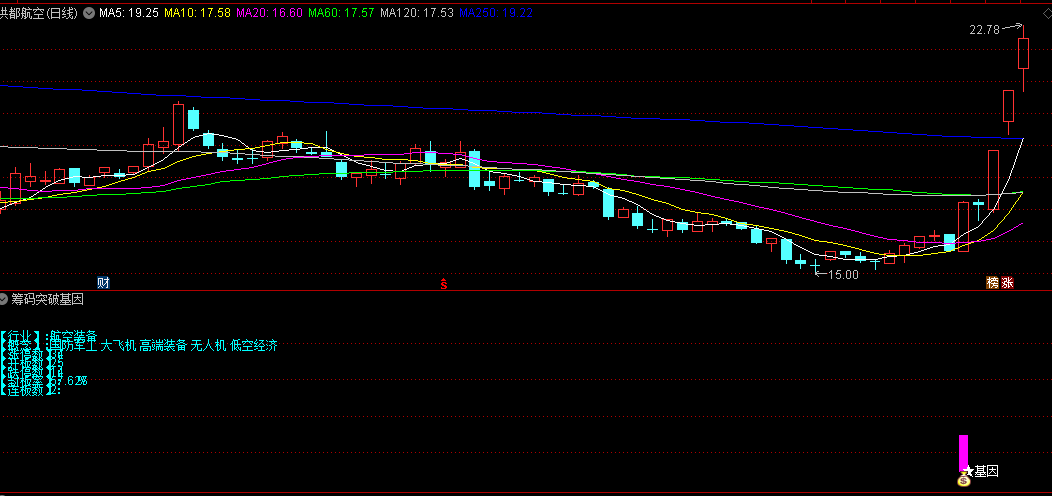Click the 筹码突破基因 indicator name
Image resolution: width=1052 pixels, height=496 pixels.
click(48, 299)
